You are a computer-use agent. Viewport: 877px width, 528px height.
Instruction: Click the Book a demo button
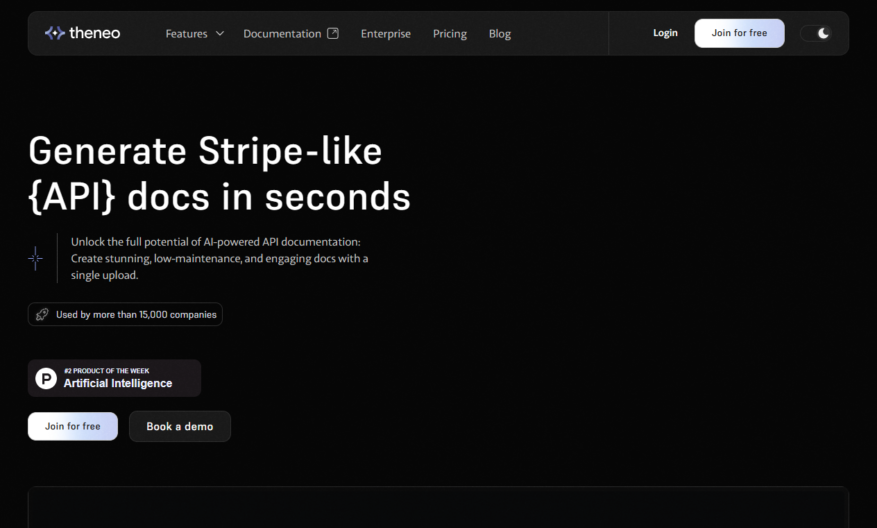tap(180, 426)
